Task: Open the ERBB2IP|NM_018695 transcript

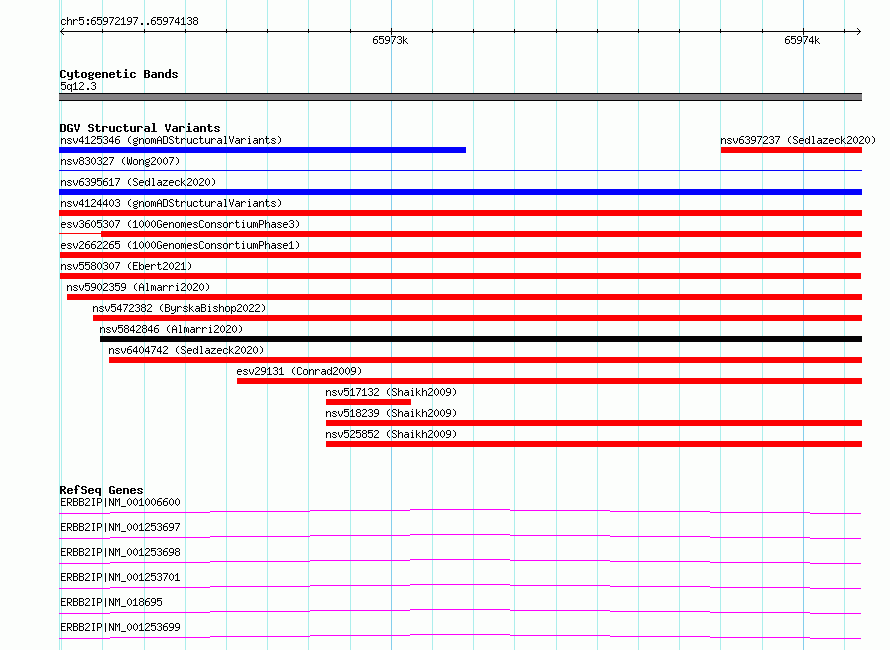Action: click(111, 602)
